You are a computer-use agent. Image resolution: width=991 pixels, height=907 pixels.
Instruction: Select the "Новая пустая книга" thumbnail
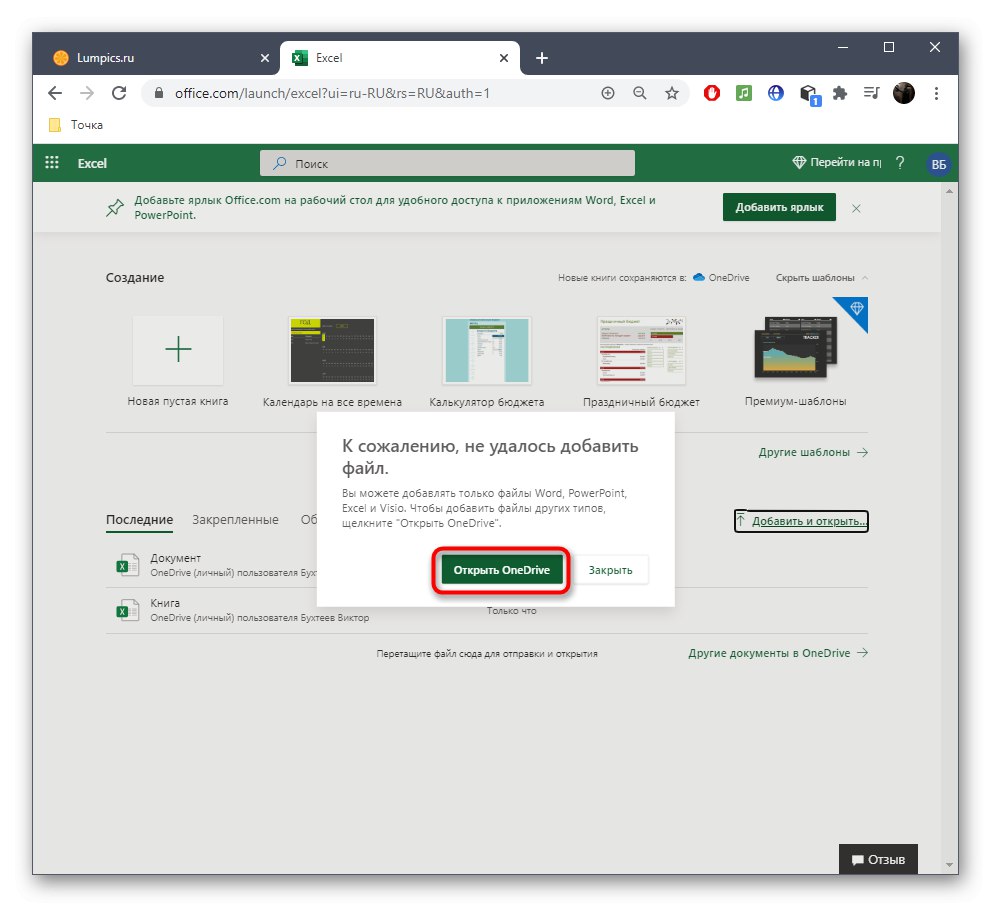(x=178, y=350)
